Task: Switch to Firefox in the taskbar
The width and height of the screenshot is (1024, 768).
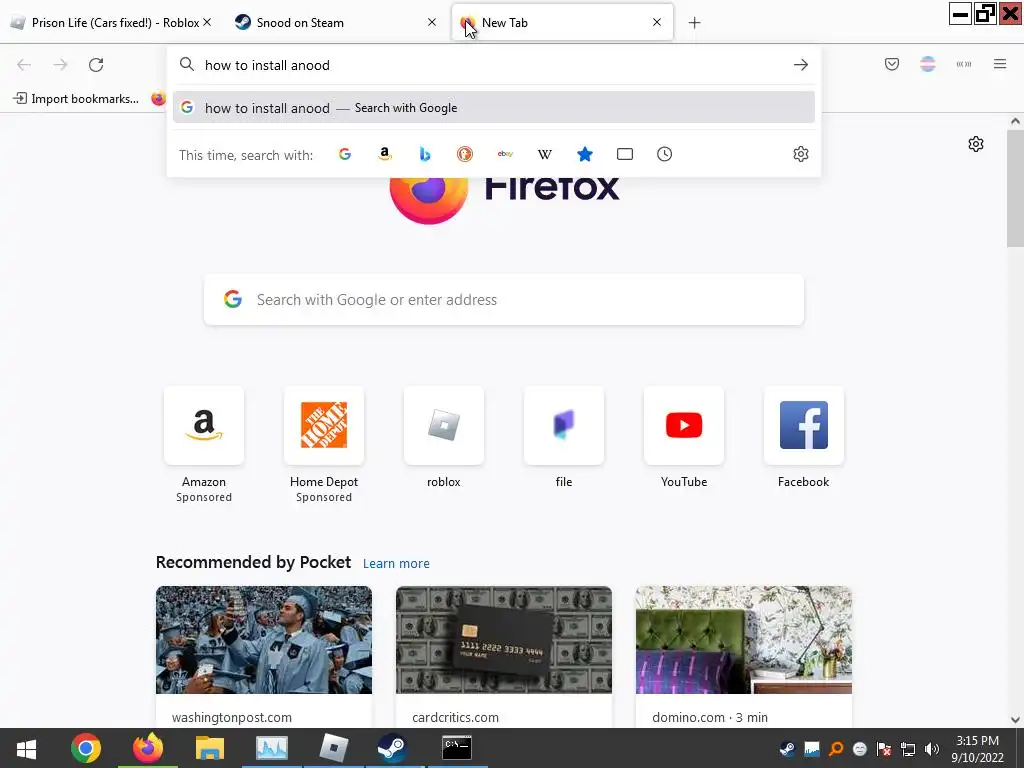Action: click(148, 748)
